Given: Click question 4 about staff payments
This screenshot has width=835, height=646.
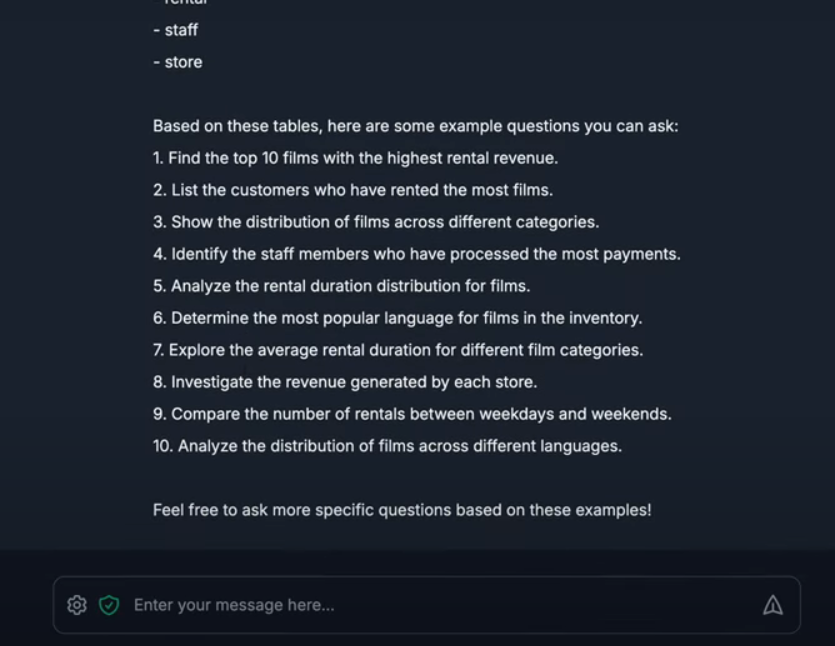Looking at the screenshot, I should [417, 254].
